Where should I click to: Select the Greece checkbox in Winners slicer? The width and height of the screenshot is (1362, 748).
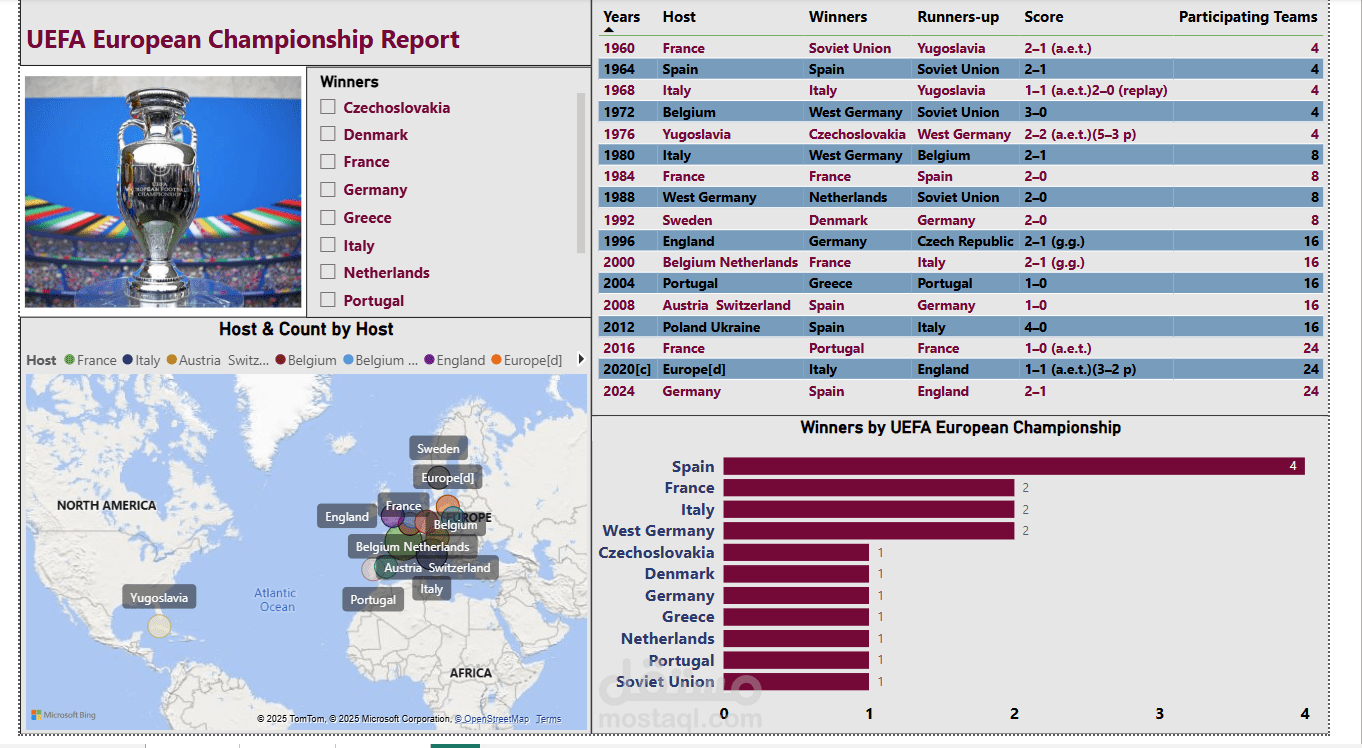327,217
